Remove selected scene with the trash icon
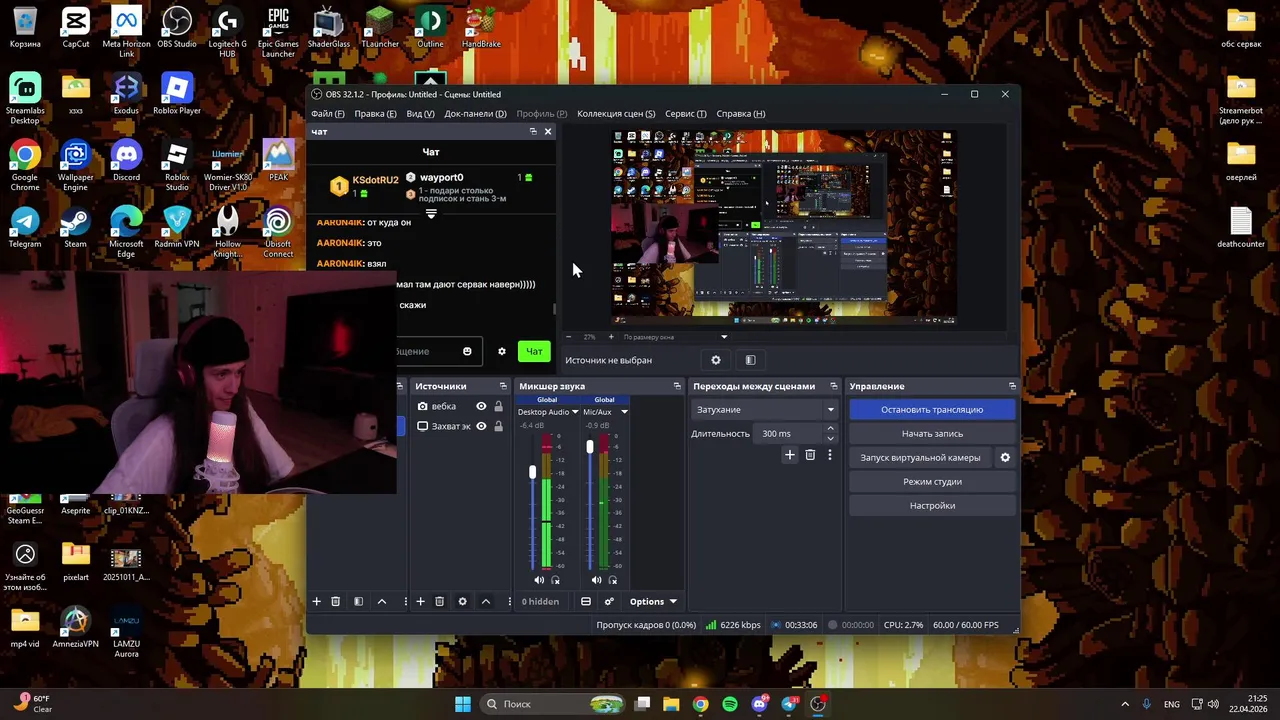 [x=336, y=601]
